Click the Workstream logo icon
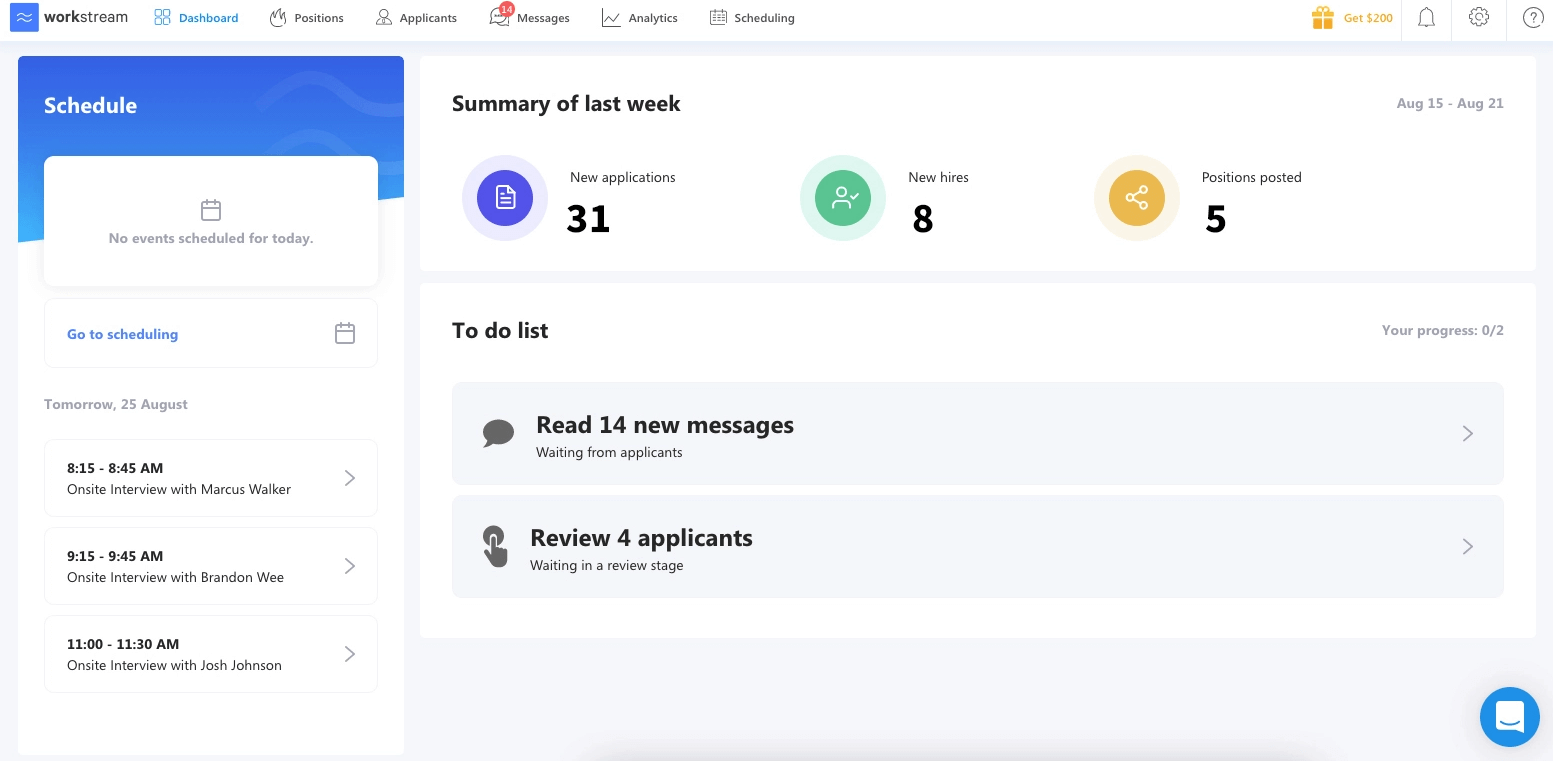Image resolution: width=1553 pixels, height=761 pixels. [x=24, y=17]
